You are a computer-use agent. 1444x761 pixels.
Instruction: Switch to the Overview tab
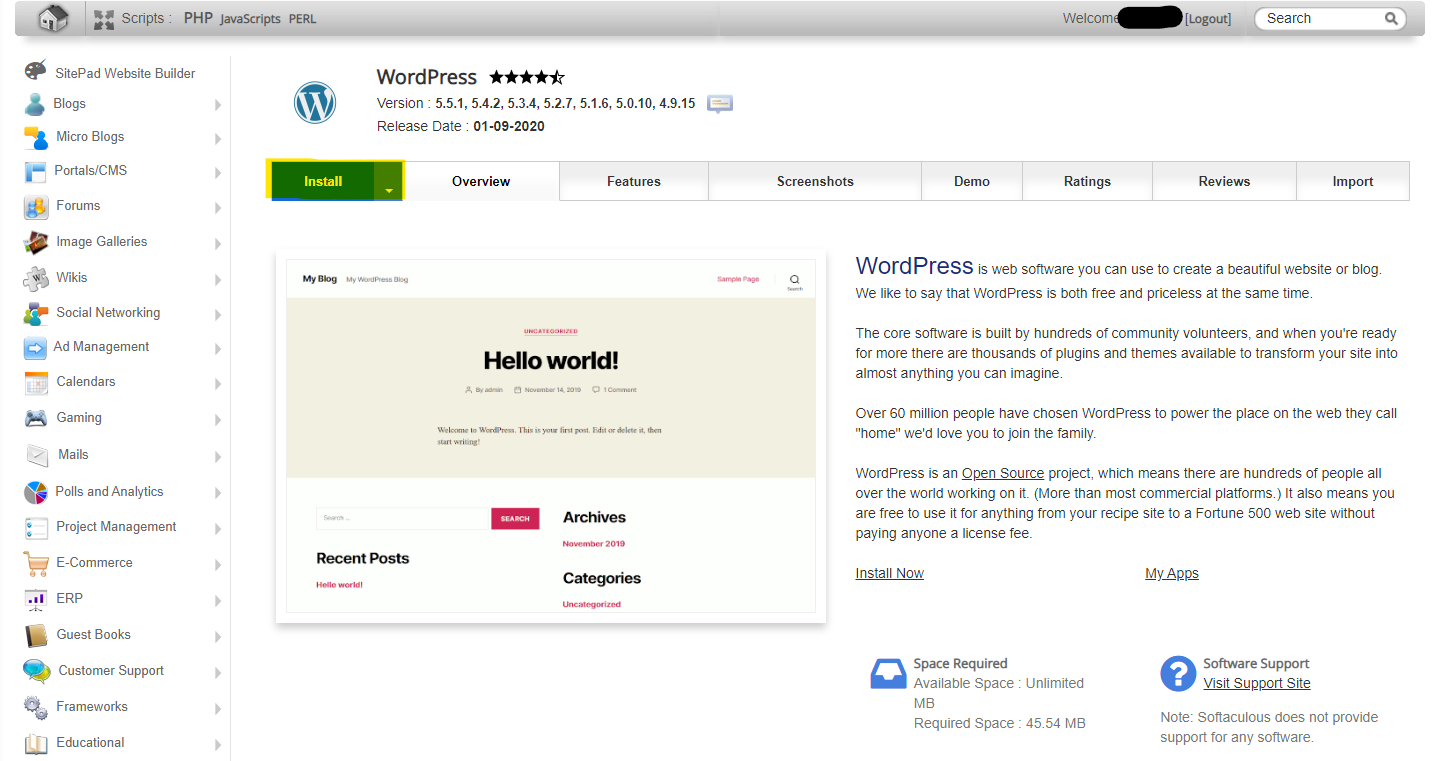click(481, 181)
